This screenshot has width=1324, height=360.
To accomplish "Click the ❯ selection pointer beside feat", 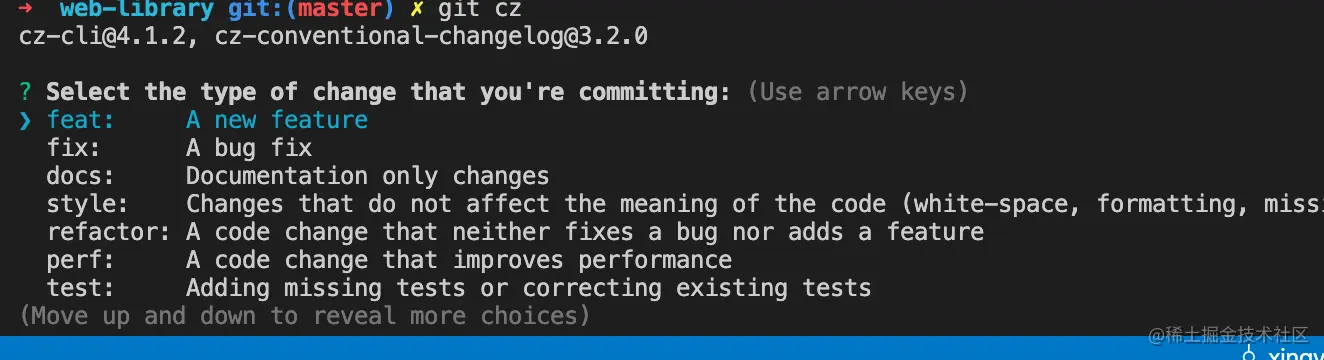I will coord(25,121).
